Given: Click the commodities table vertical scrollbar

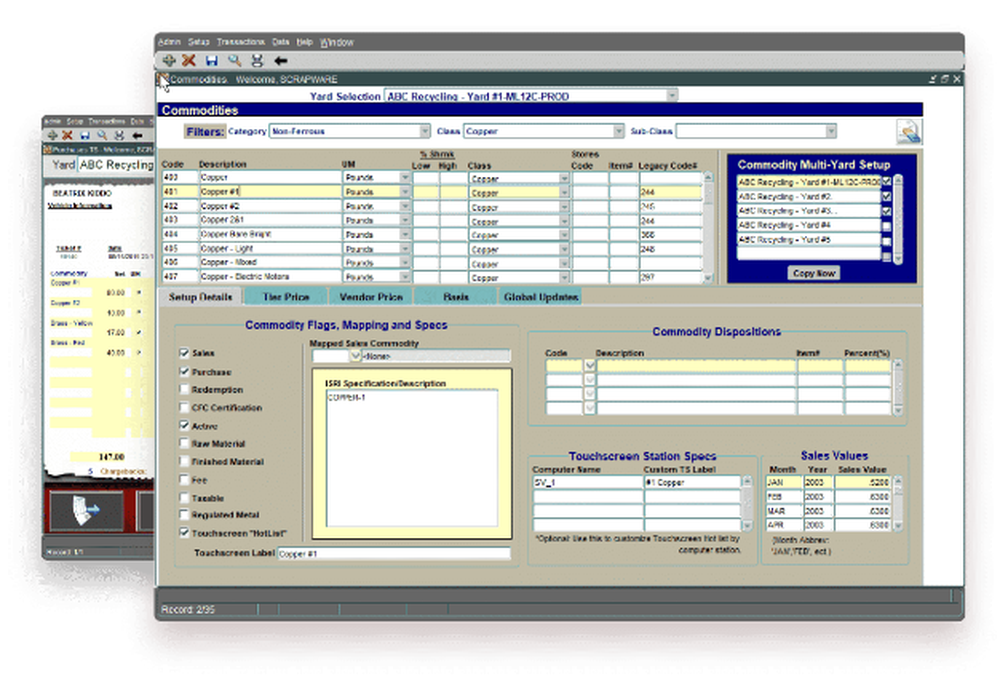Looking at the screenshot, I should point(708,227).
